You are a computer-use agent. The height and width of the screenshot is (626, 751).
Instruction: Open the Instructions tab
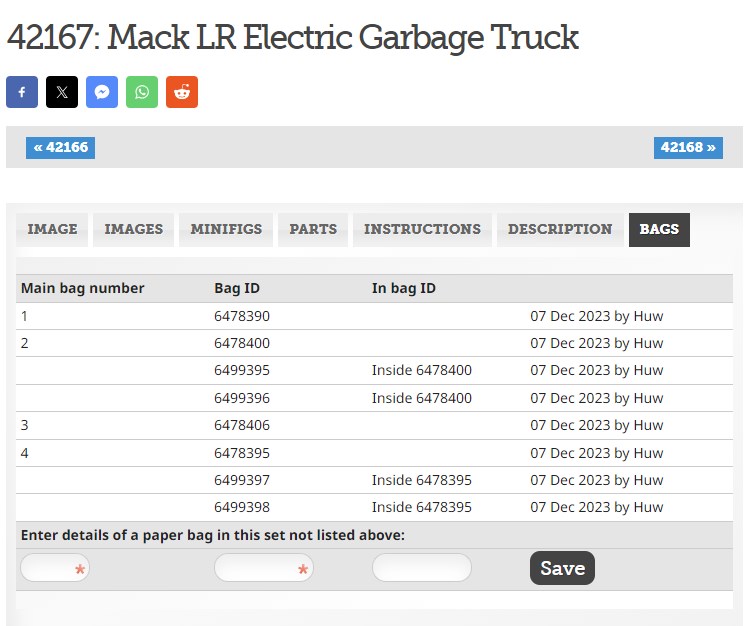[x=422, y=229]
